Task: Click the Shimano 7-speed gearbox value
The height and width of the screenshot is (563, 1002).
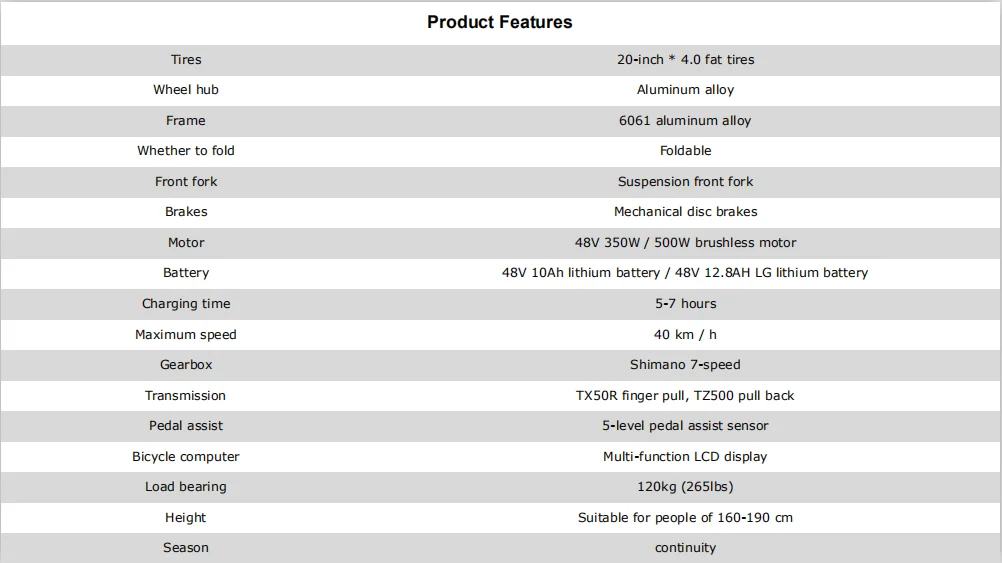Action: (685, 365)
